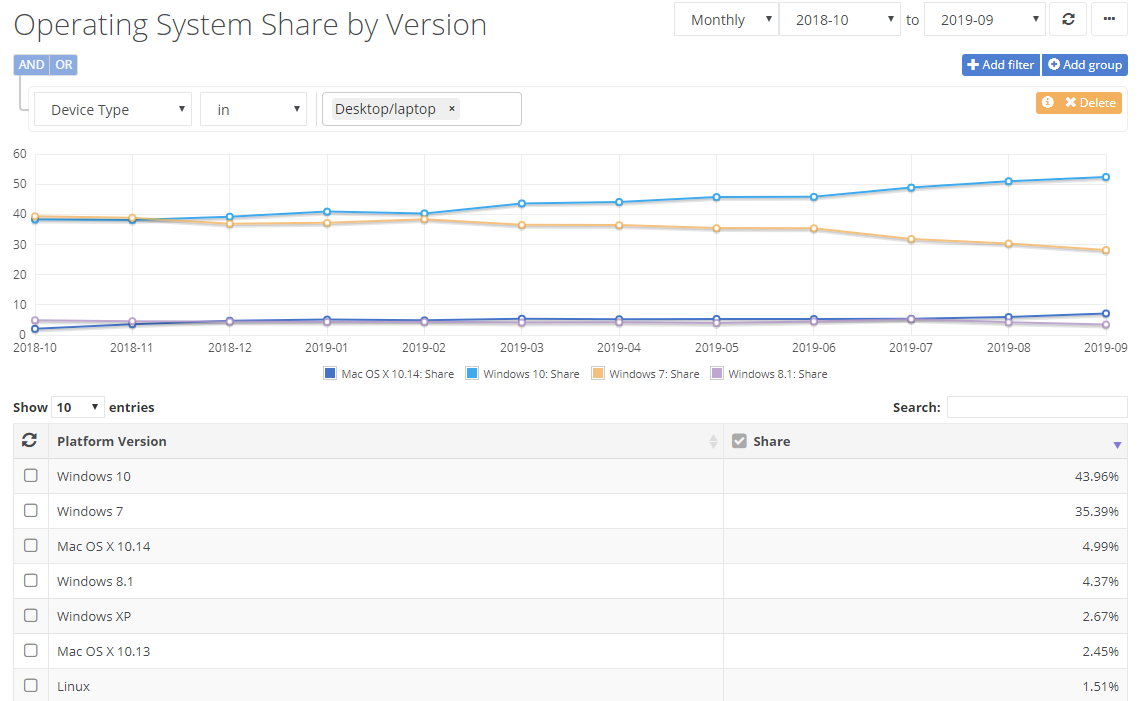The height and width of the screenshot is (701, 1140).
Task: Check the Linux row checkbox
Action: [x=31, y=685]
